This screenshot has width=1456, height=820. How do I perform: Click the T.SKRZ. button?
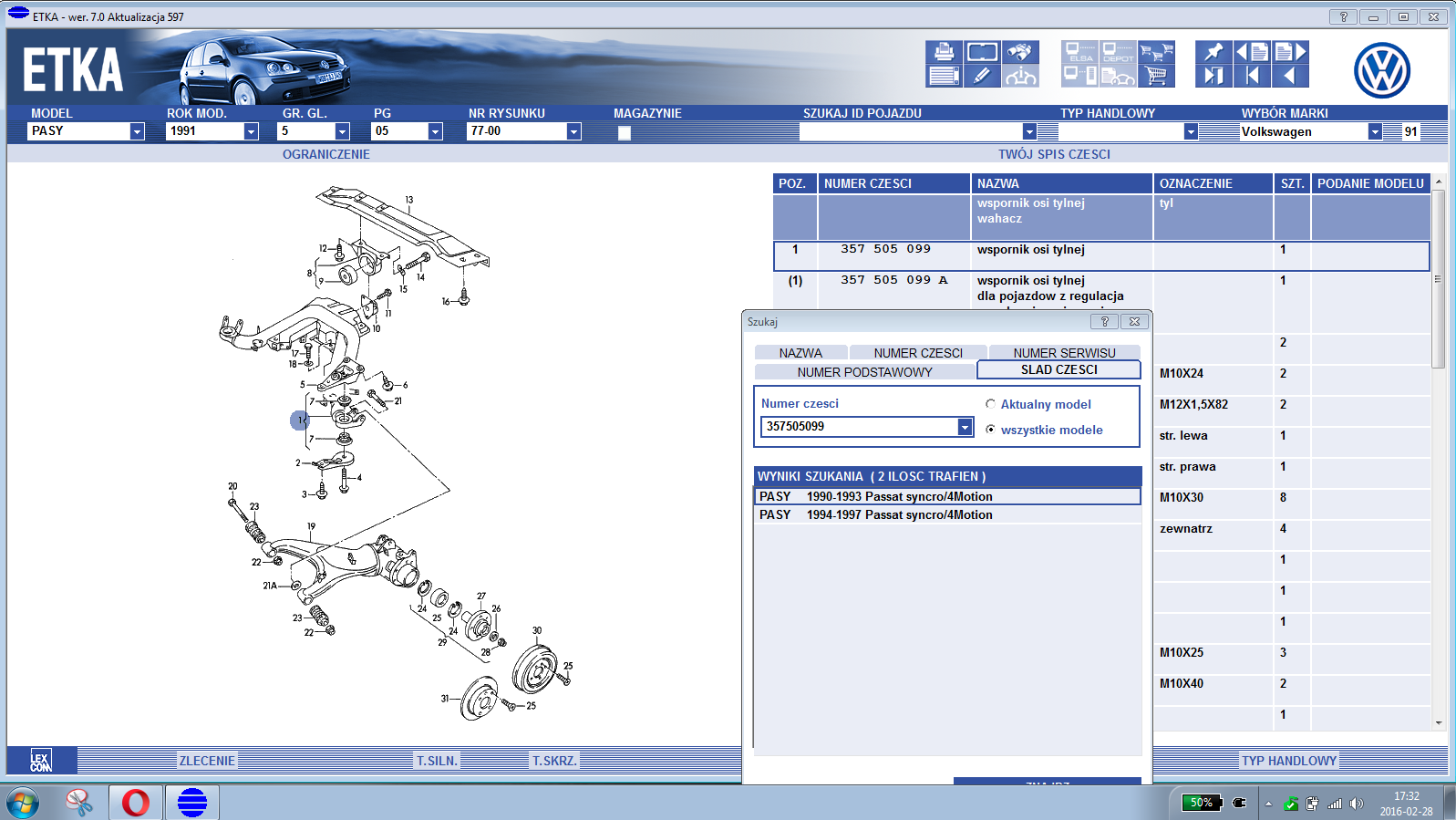click(554, 761)
